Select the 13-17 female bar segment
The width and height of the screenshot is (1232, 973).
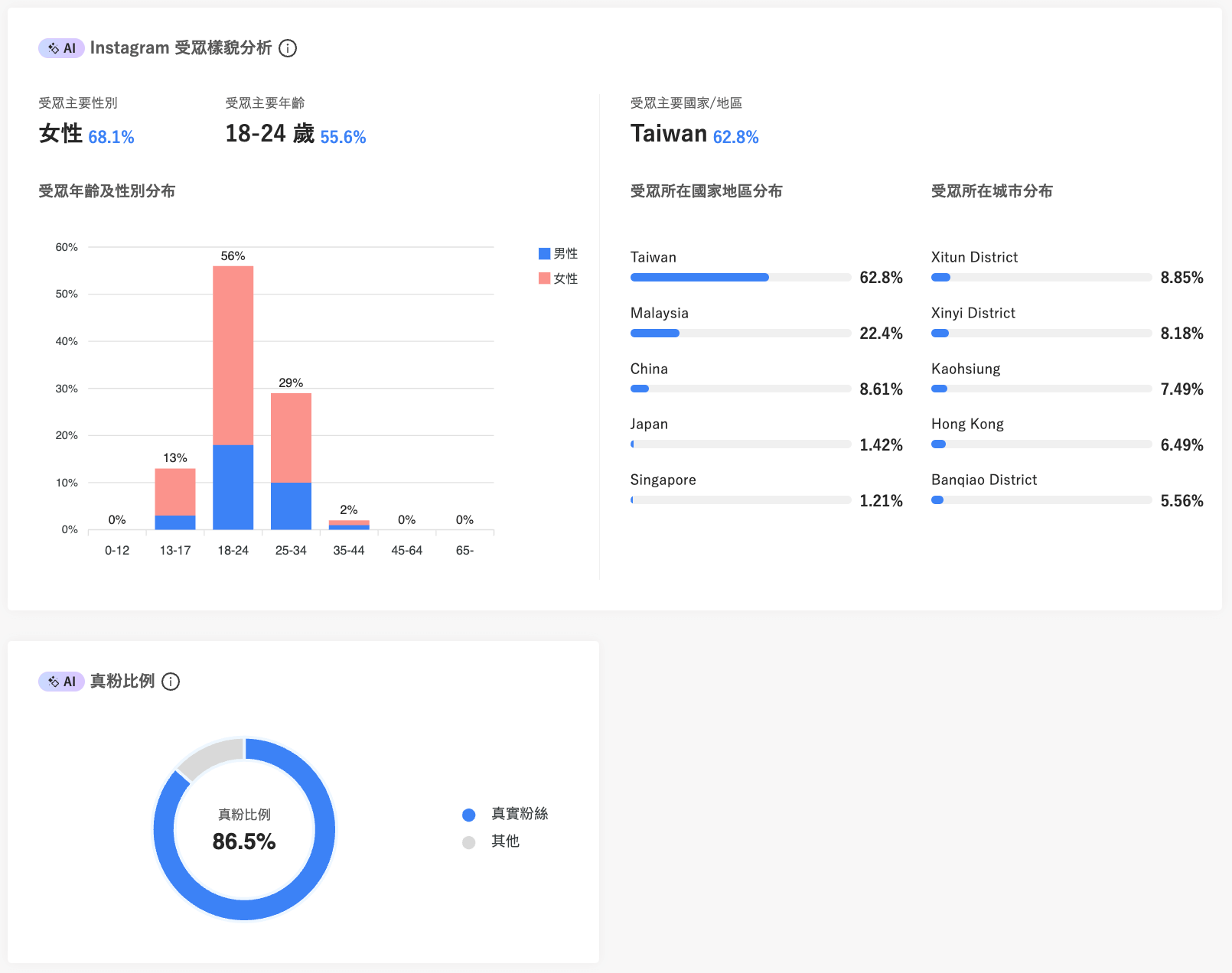coord(175,492)
